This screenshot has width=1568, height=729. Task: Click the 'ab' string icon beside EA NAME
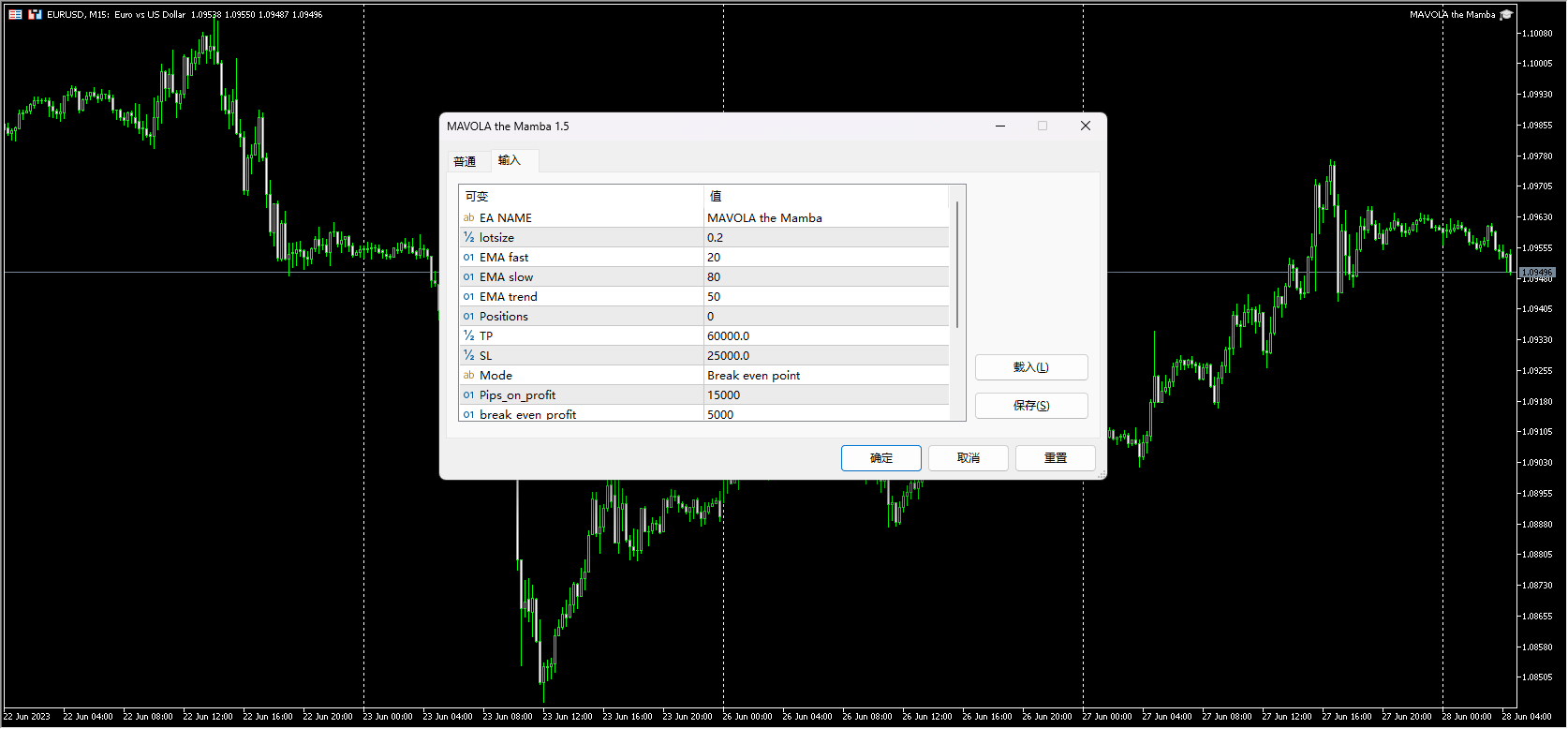click(x=468, y=218)
